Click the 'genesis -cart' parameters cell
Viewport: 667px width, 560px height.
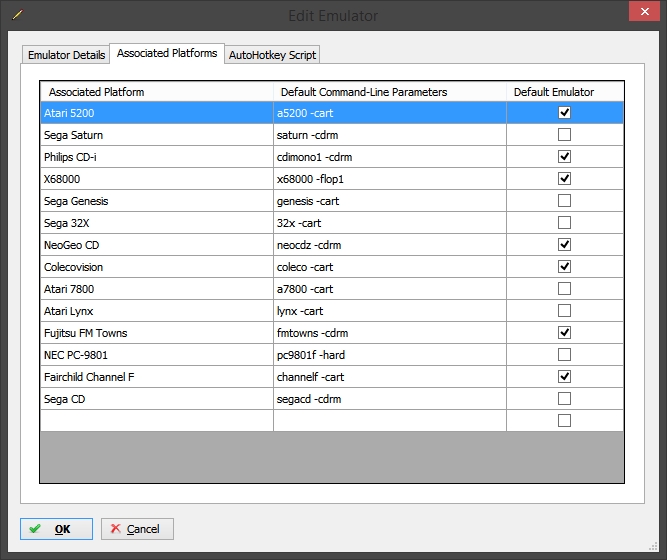click(x=390, y=201)
